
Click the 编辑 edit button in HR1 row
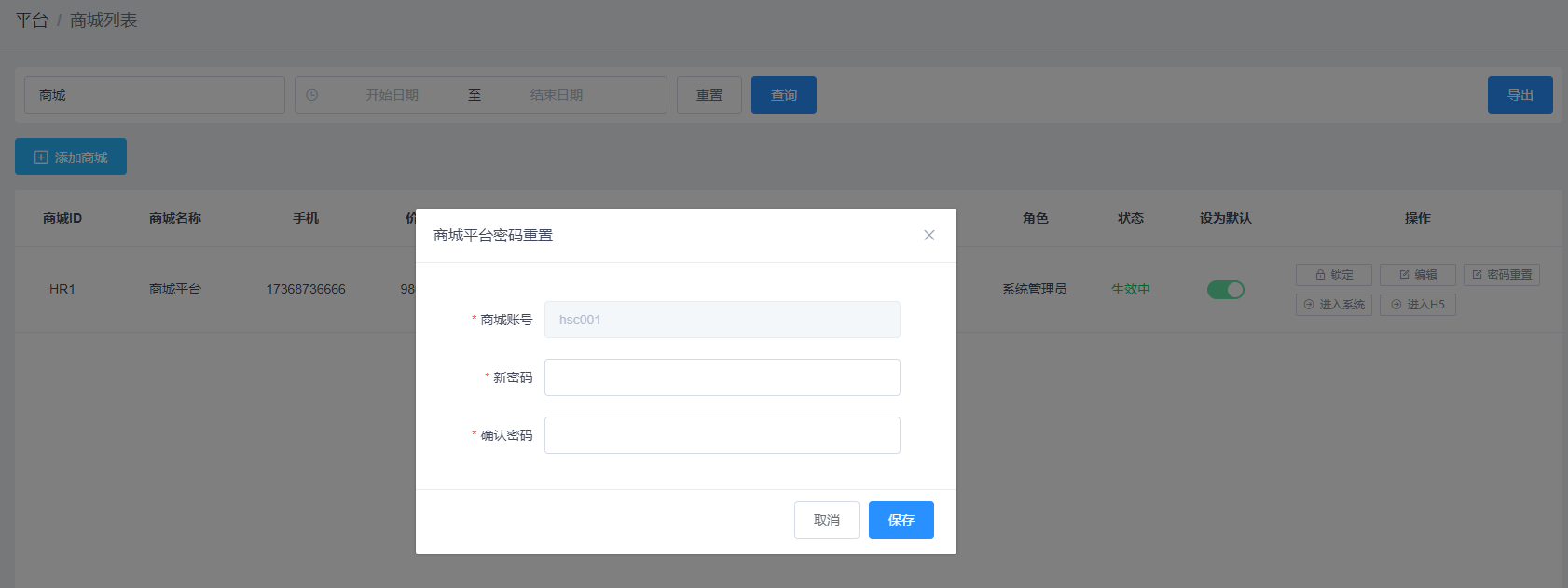(1417, 275)
